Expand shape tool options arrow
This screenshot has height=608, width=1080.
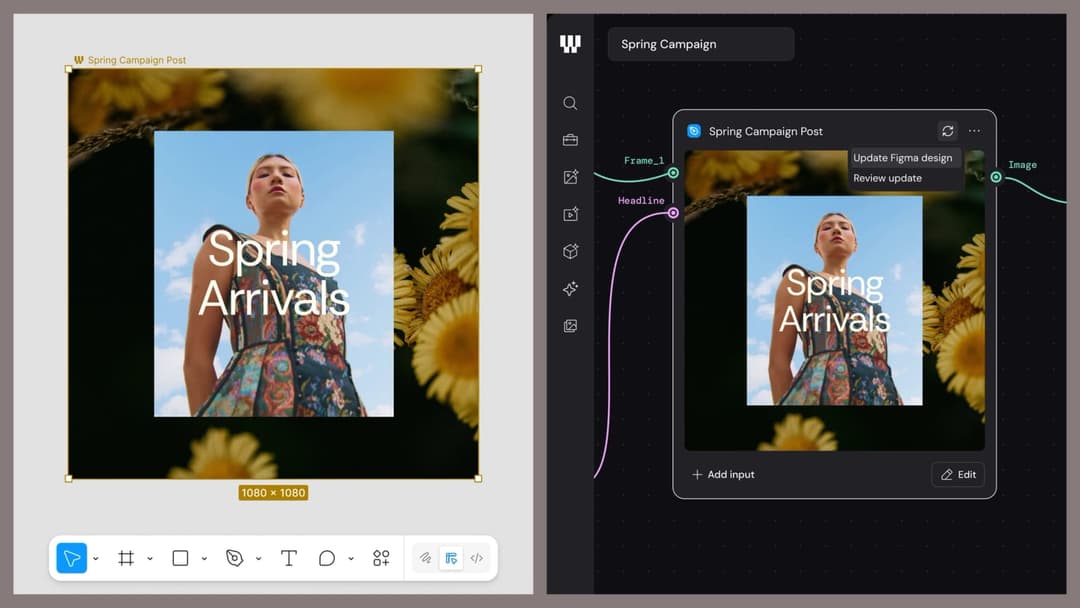(204, 558)
